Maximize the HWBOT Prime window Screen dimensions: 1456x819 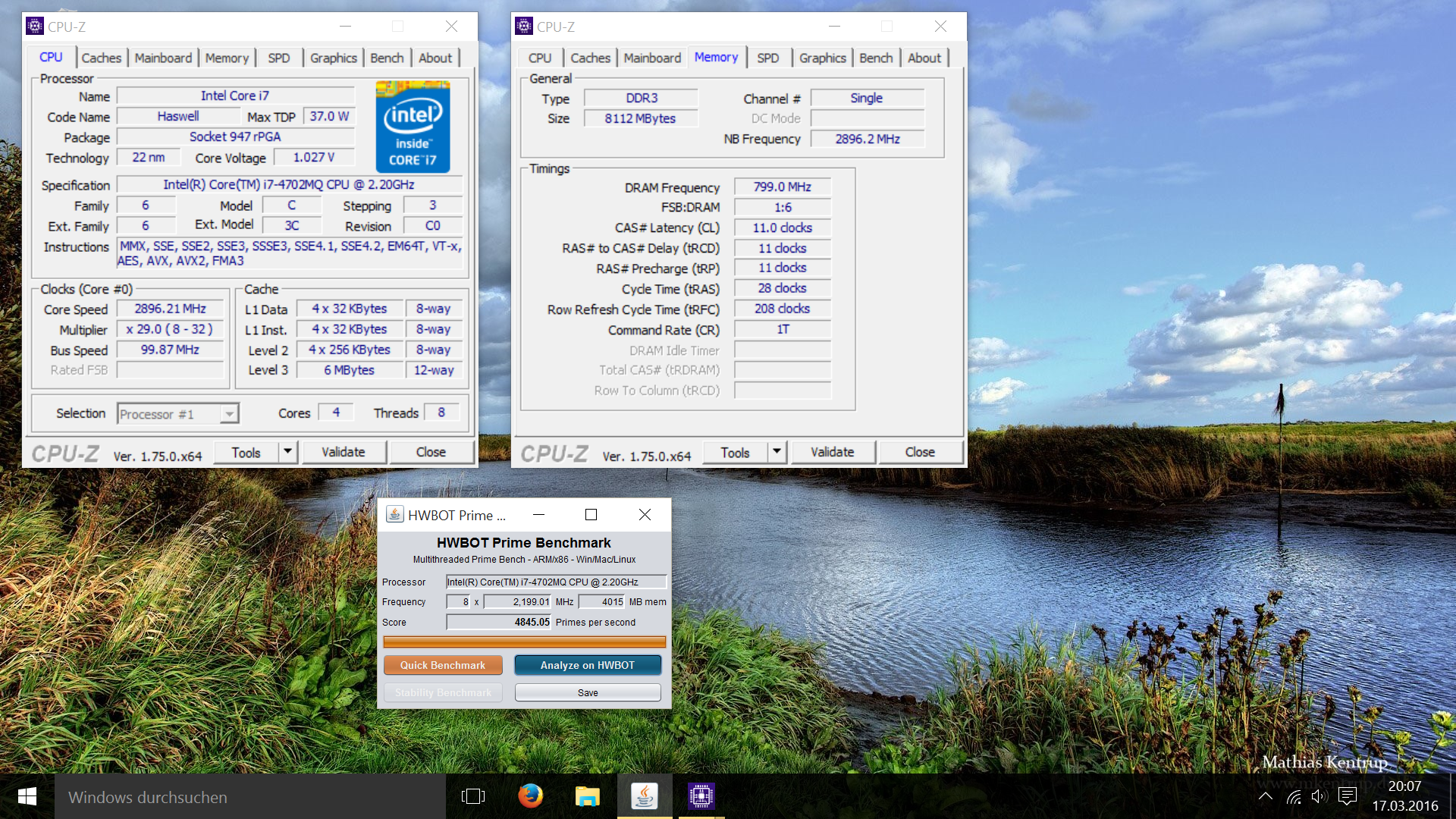[x=591, y=514]
